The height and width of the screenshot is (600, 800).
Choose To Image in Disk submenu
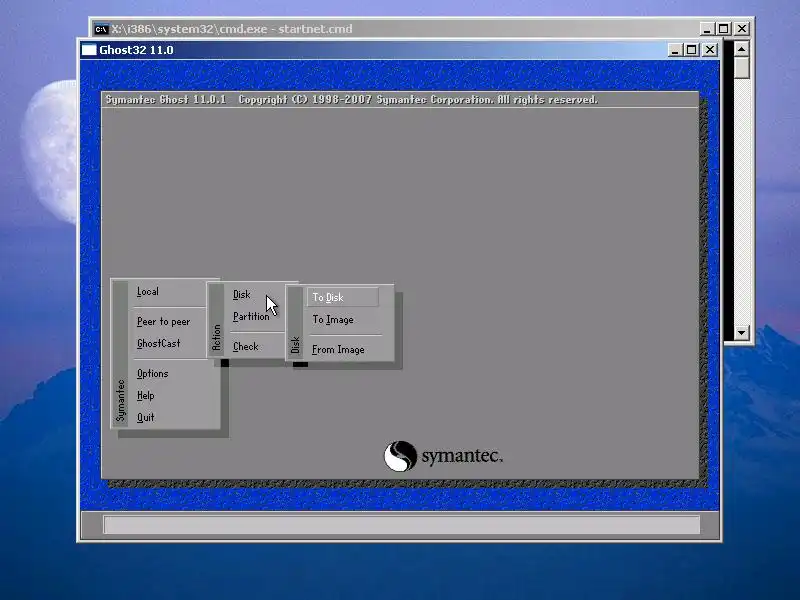(x=333, y=319)
